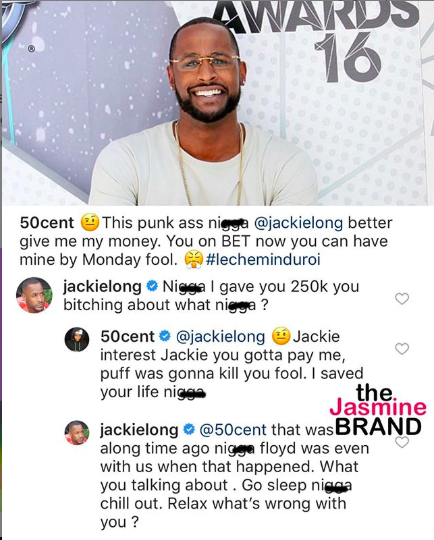The width and height of the screenshot is (434, 540).
Task: Like jackielong's reply mentioning floyd
Action: point(402,442)
